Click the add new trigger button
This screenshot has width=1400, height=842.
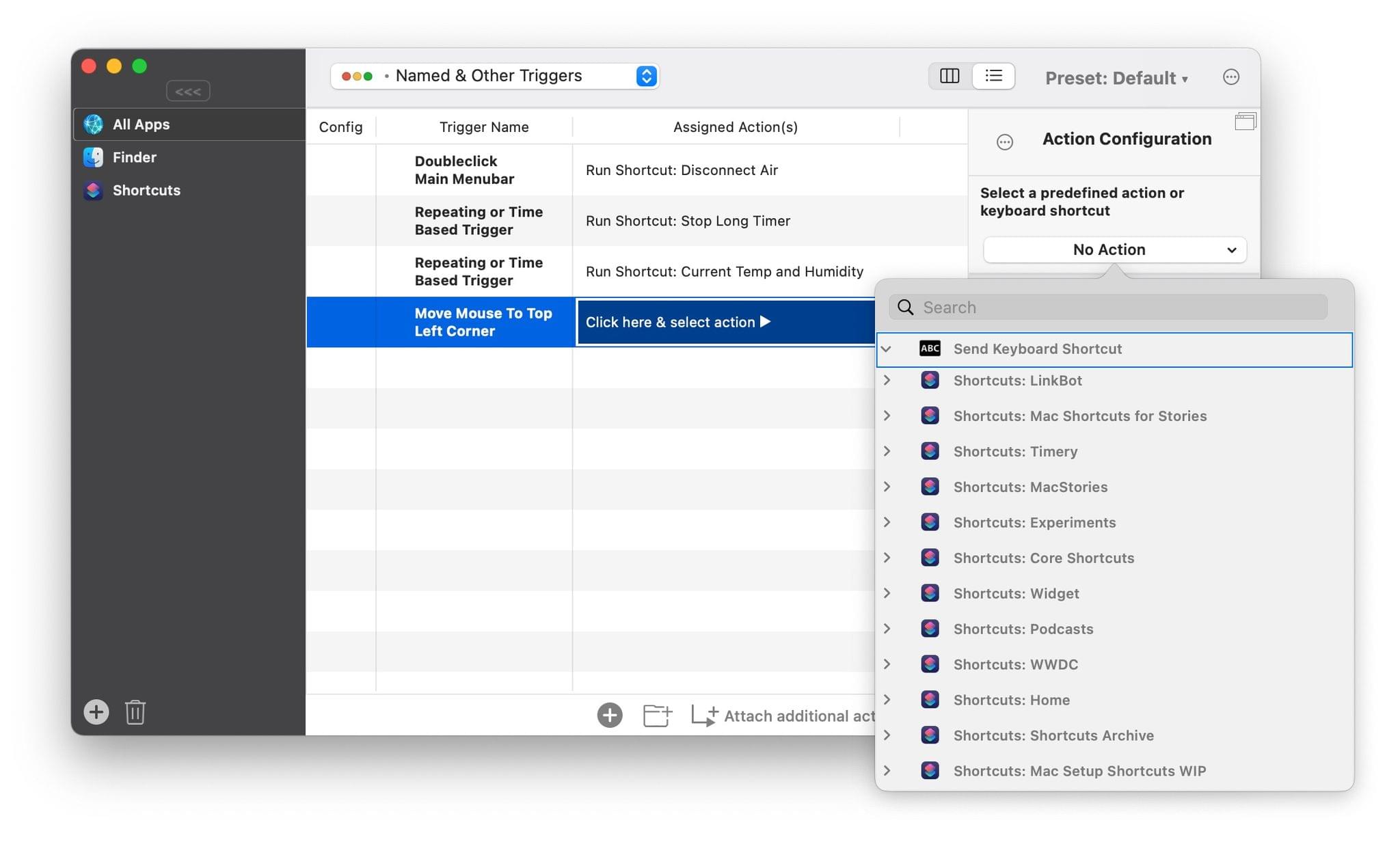pos(96,712)
